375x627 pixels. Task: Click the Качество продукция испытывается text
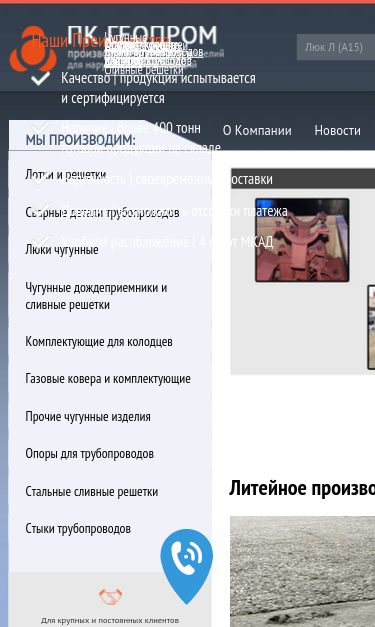pyautogui.click(x=158, y=88)
